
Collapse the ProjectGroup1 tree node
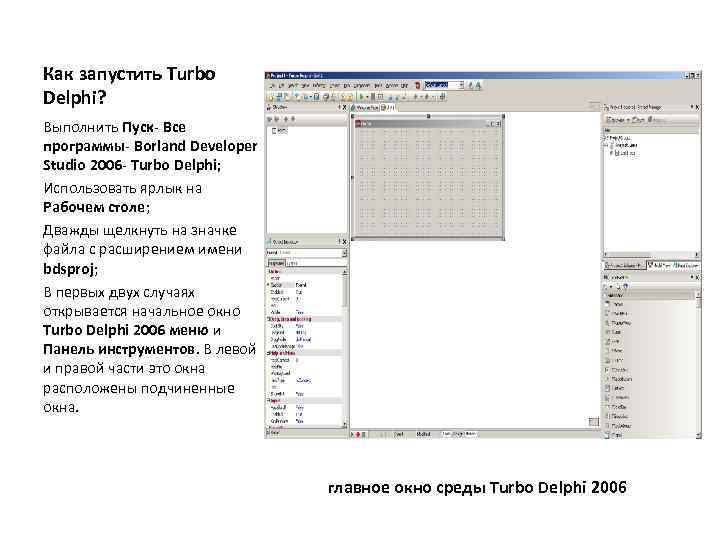pos(604,137)
